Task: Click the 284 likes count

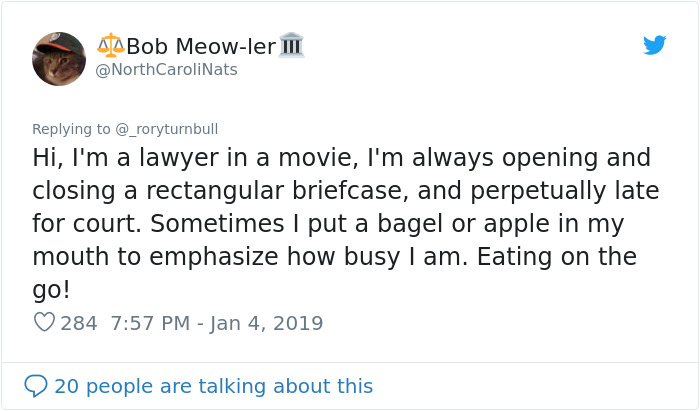Action: pos(77,323)
